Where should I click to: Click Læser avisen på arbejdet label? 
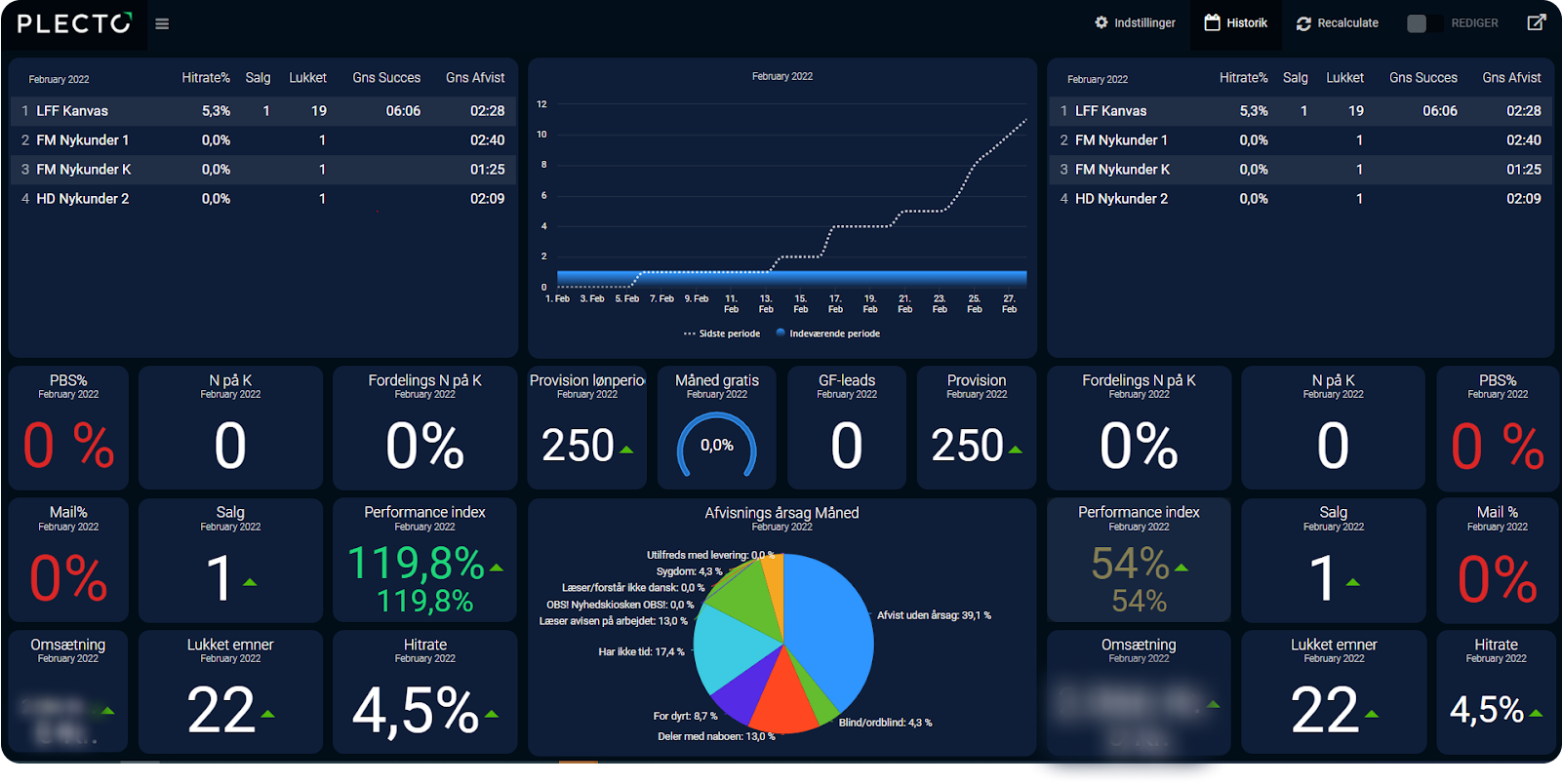point(613,621)
